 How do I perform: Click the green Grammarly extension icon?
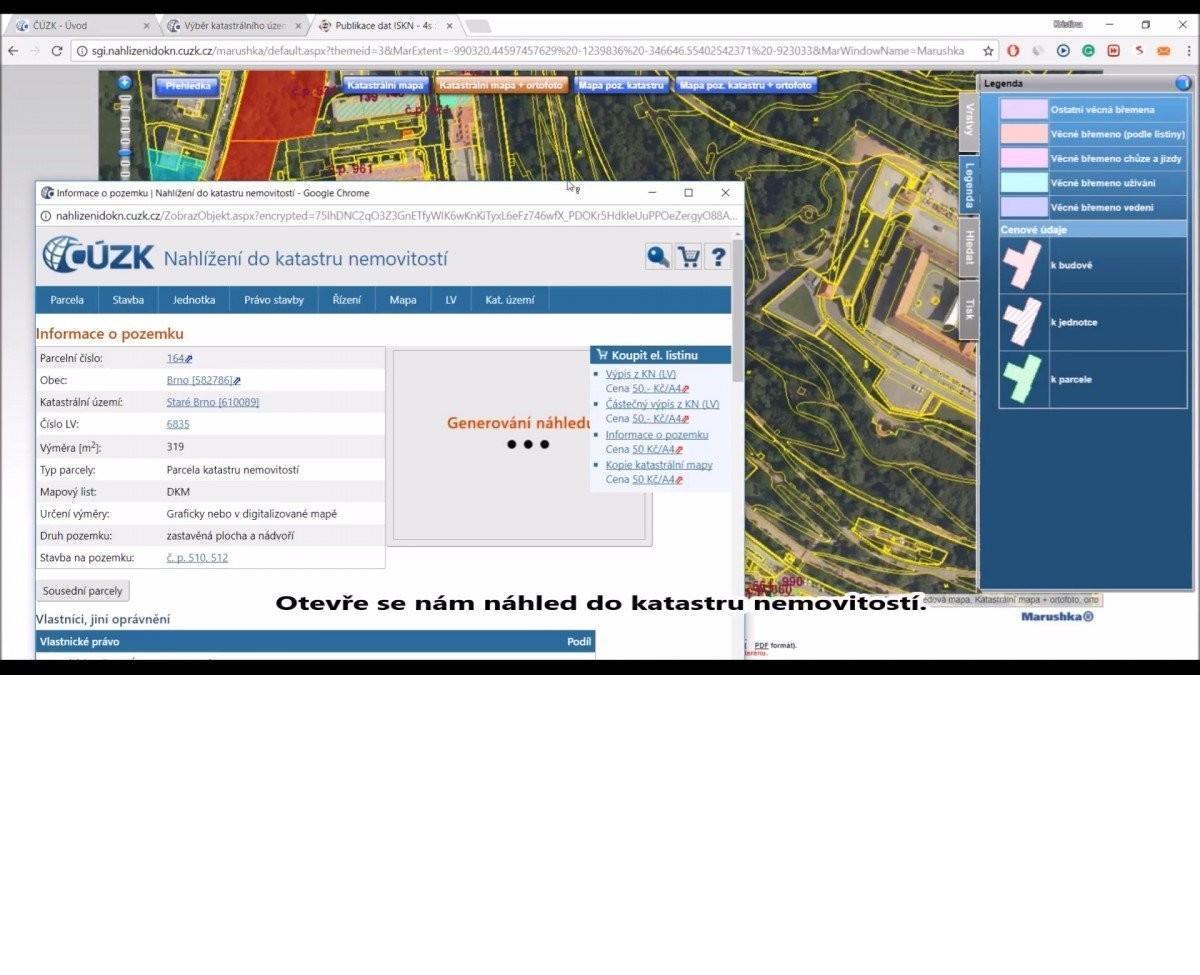(x=1088, y=50)
